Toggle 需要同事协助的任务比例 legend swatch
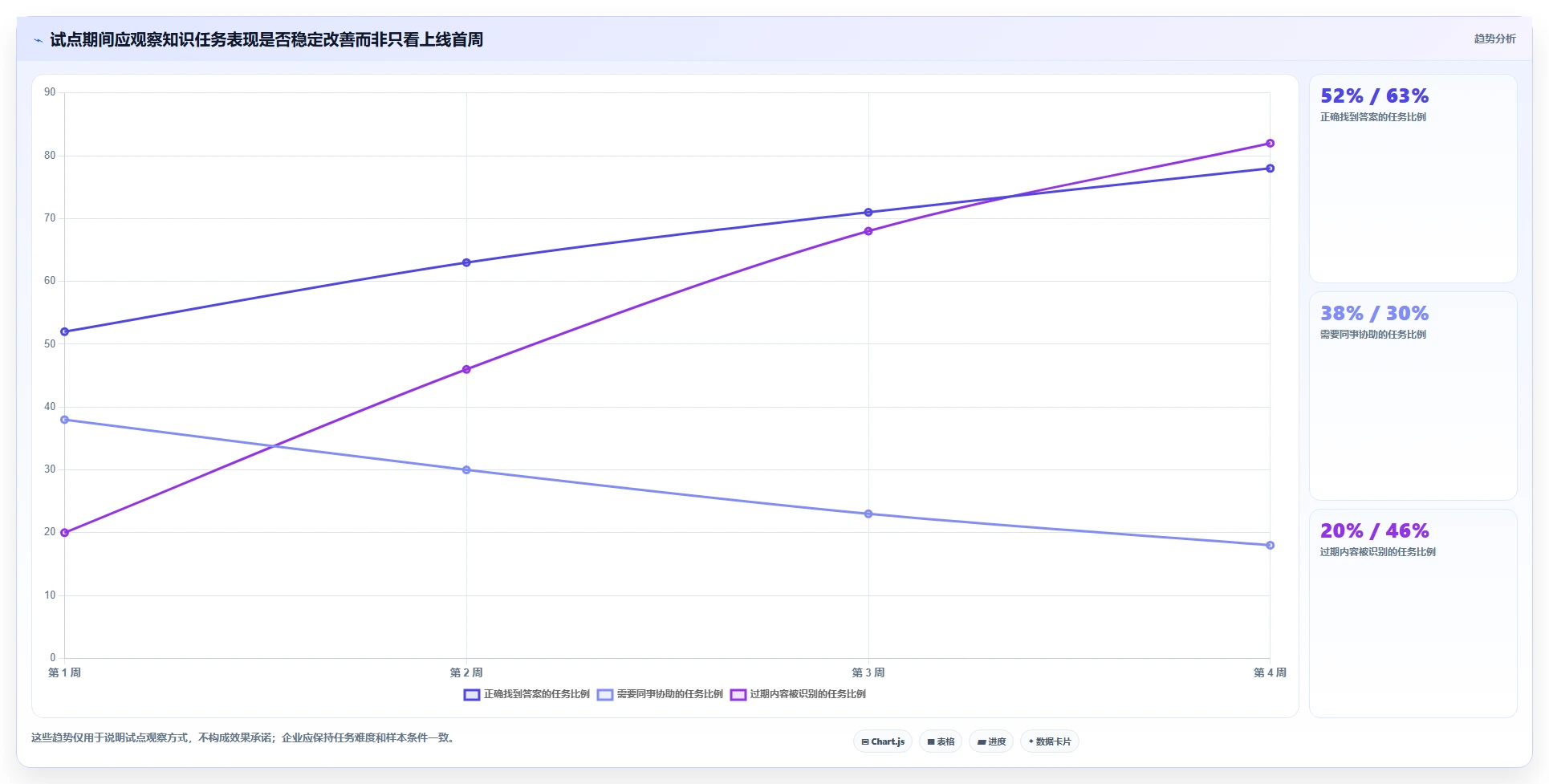Image resolution: width=1549 pixels, height=784 pixels. [x=605, y=695]
